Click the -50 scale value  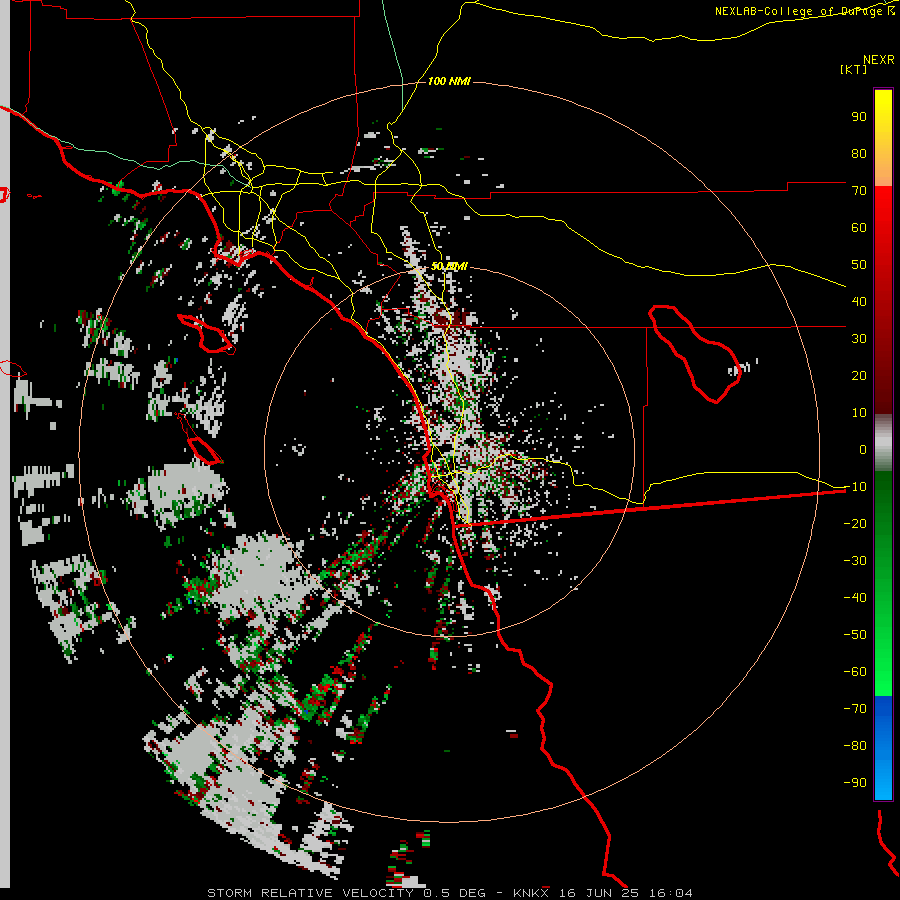(x=855, y=634)
